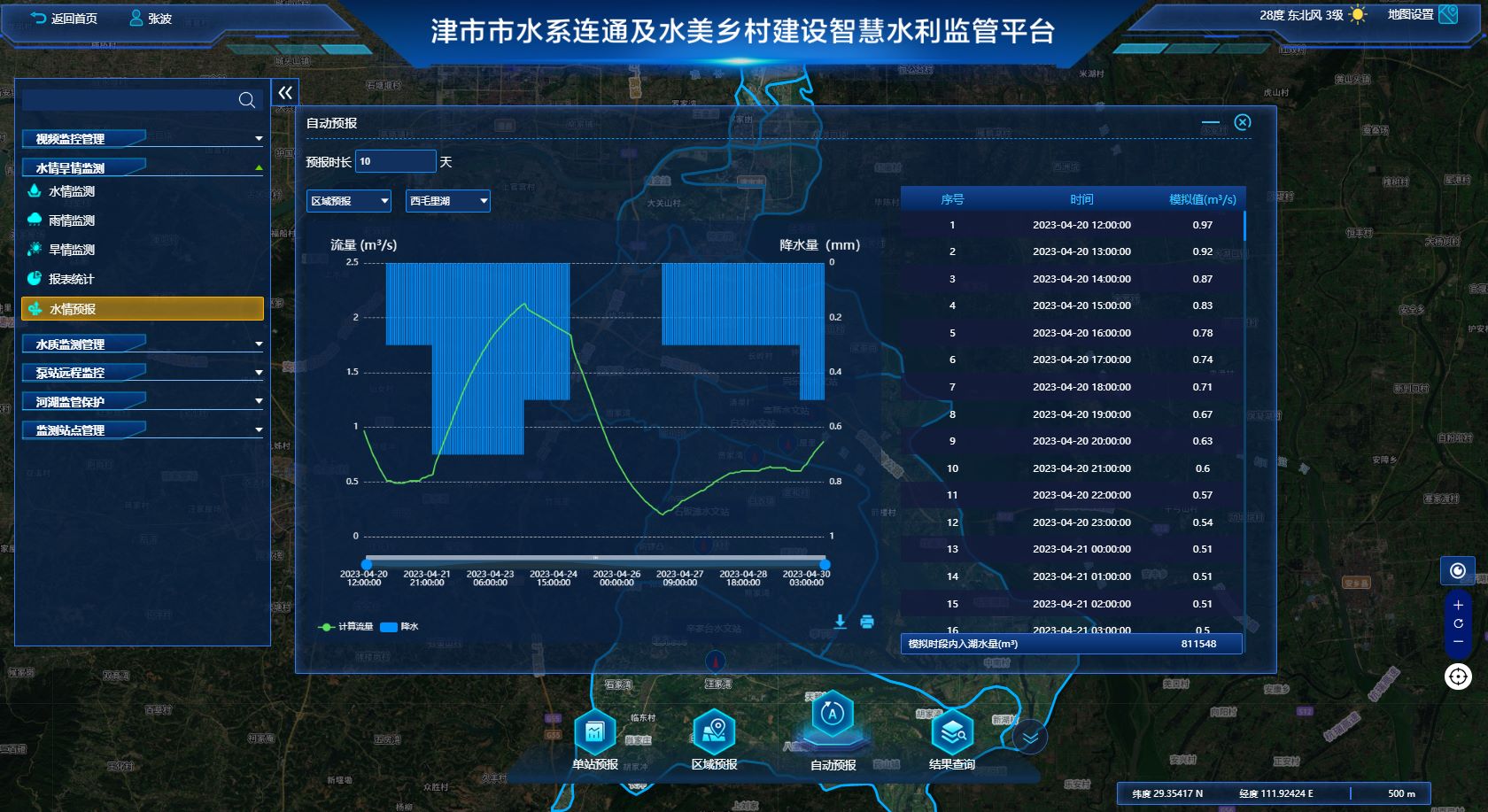1488x812 pixels.
Task: Expand 视频监控管理 menu section
Action: (x=143, y=139)
